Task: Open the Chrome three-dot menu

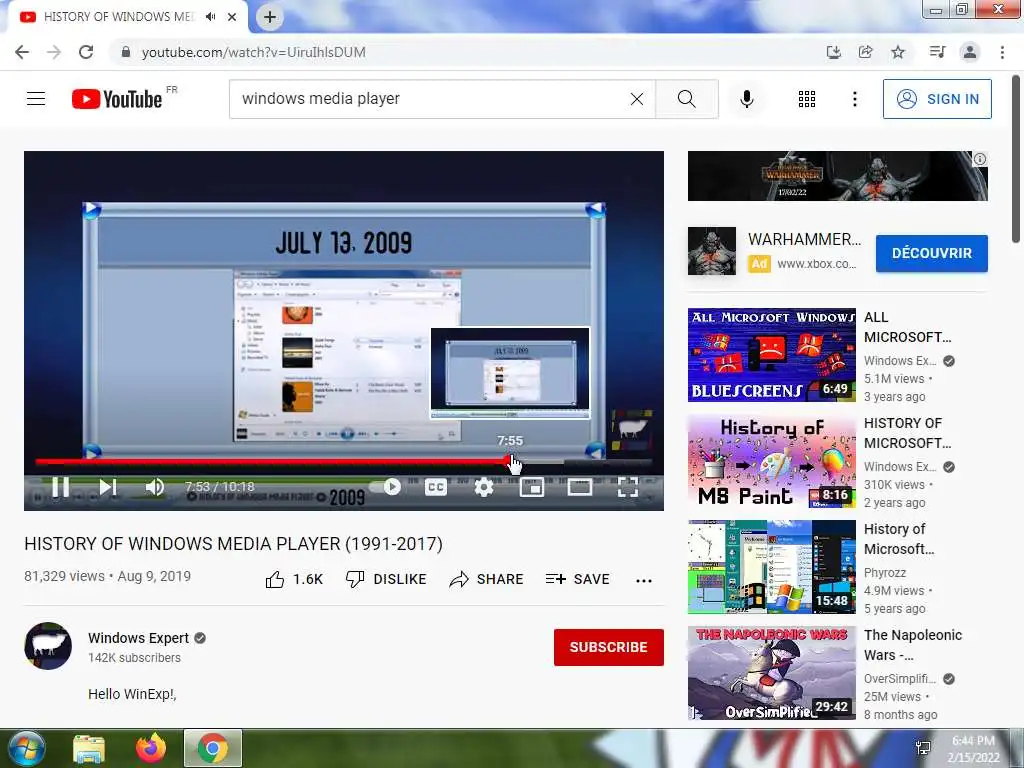Action: tap(1002, 52)
